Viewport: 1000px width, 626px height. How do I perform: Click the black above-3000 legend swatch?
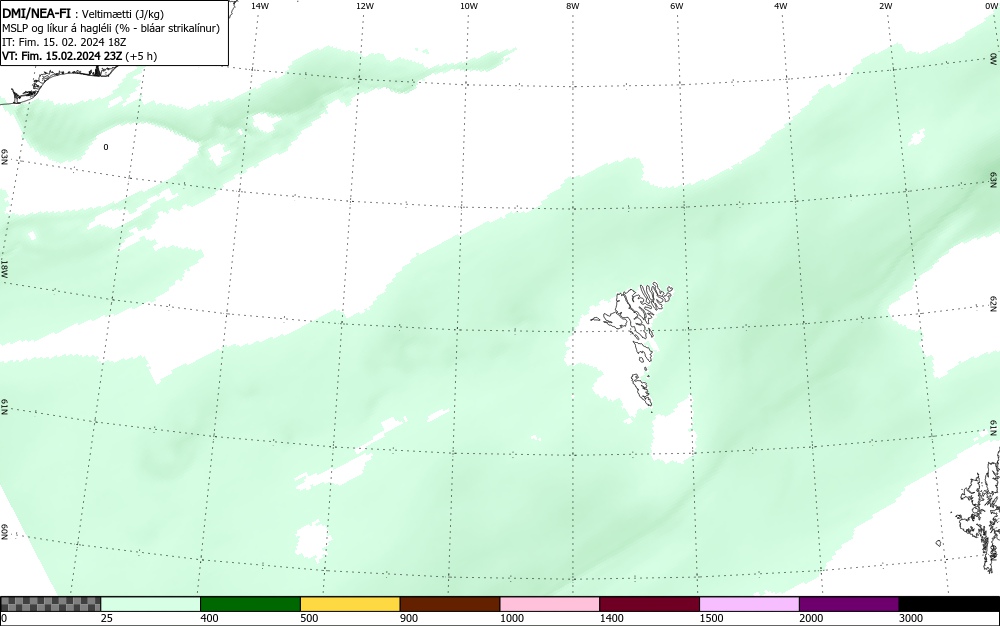click(x=949, y=604)
